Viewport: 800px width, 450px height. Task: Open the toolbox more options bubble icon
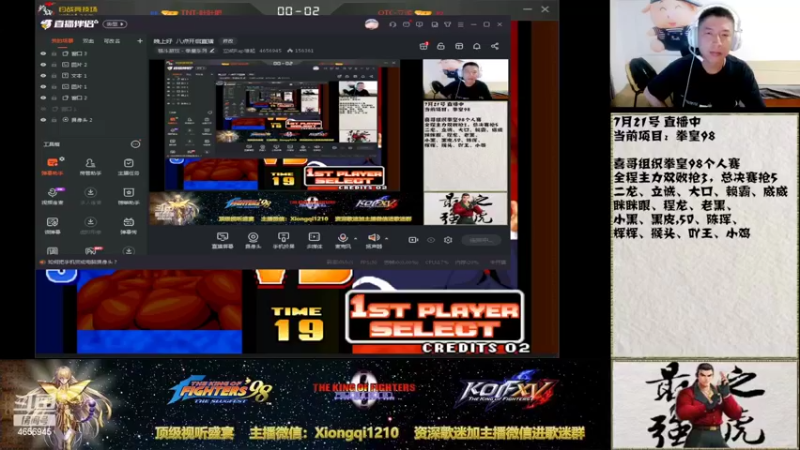click(x=135, y=144)
